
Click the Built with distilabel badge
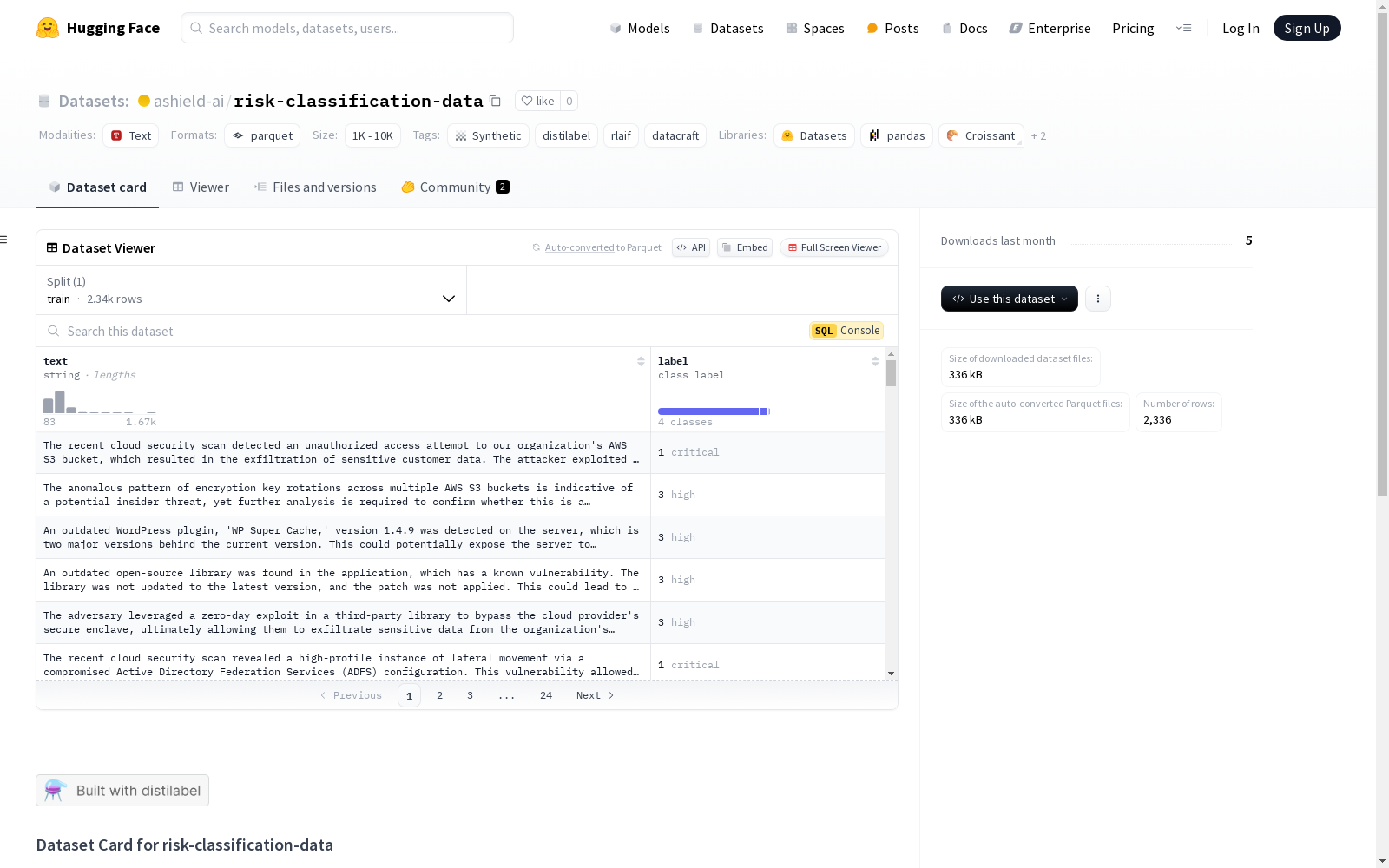click(x=122, y=790)
